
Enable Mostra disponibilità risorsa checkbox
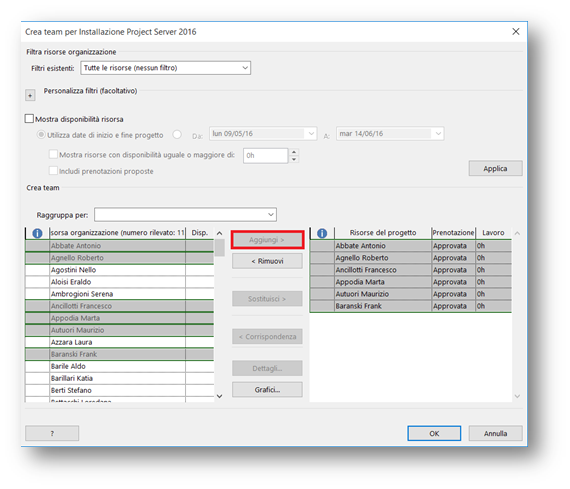[x=29, y=119]
